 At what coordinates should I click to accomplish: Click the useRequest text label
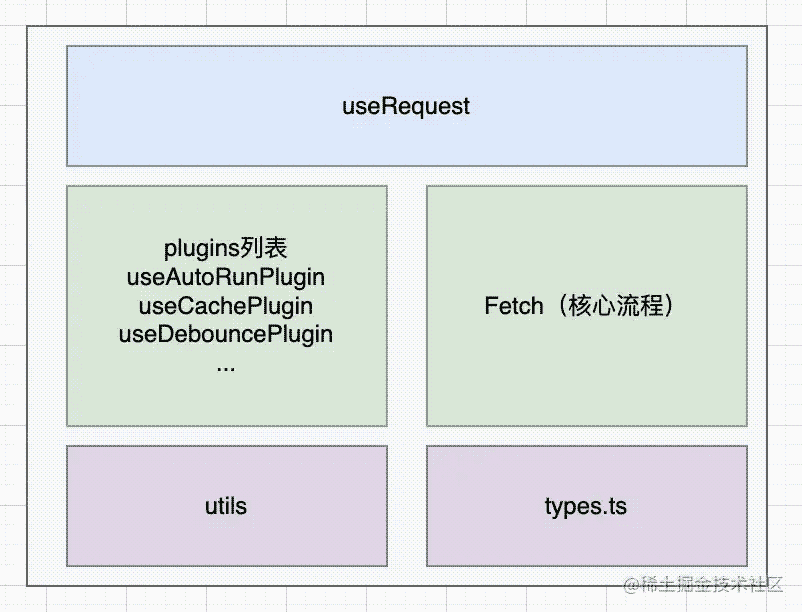tap(406, 106)
